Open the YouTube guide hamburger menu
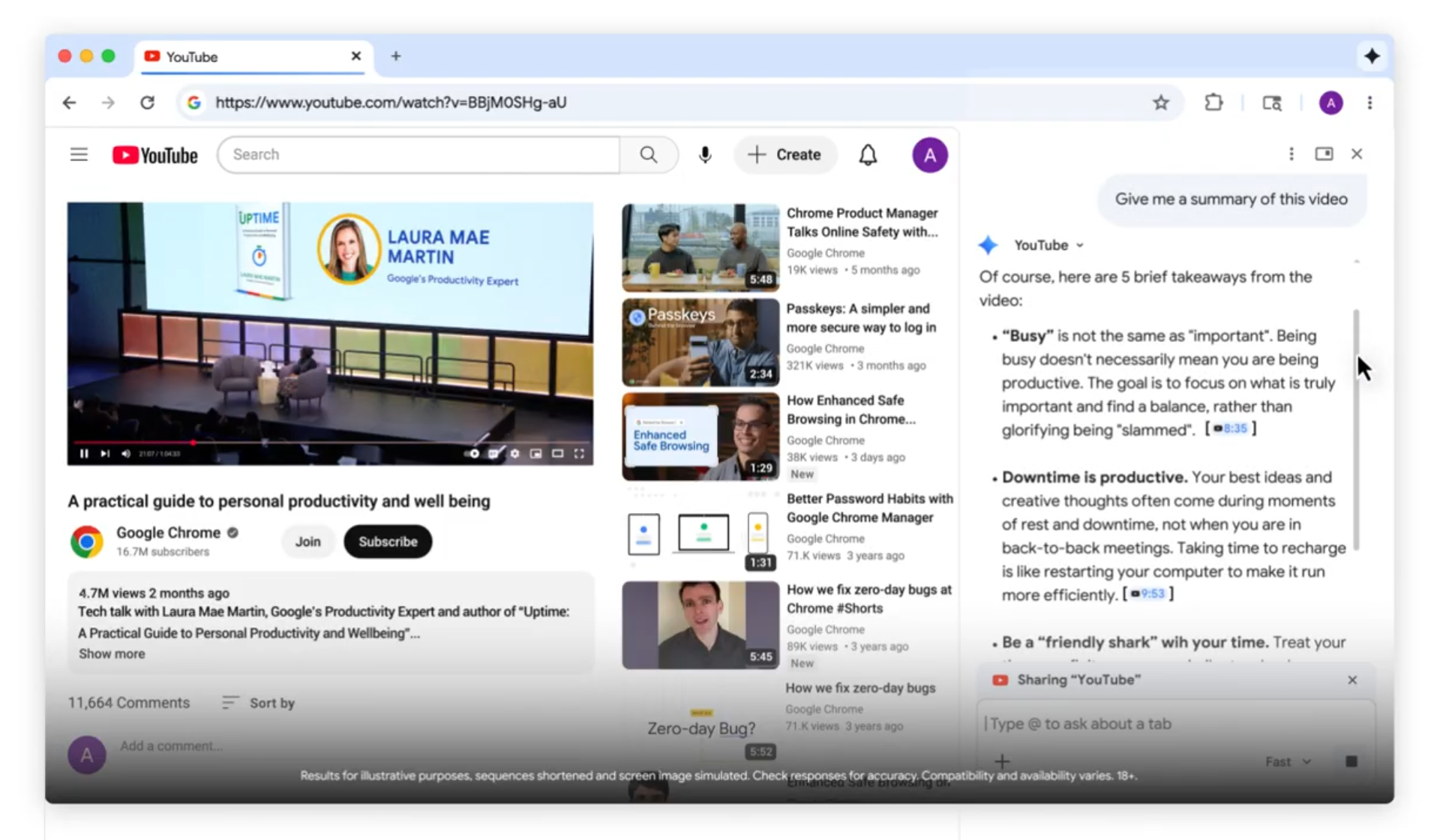Viewport: 1434px width, 840px height. [78, 154]
